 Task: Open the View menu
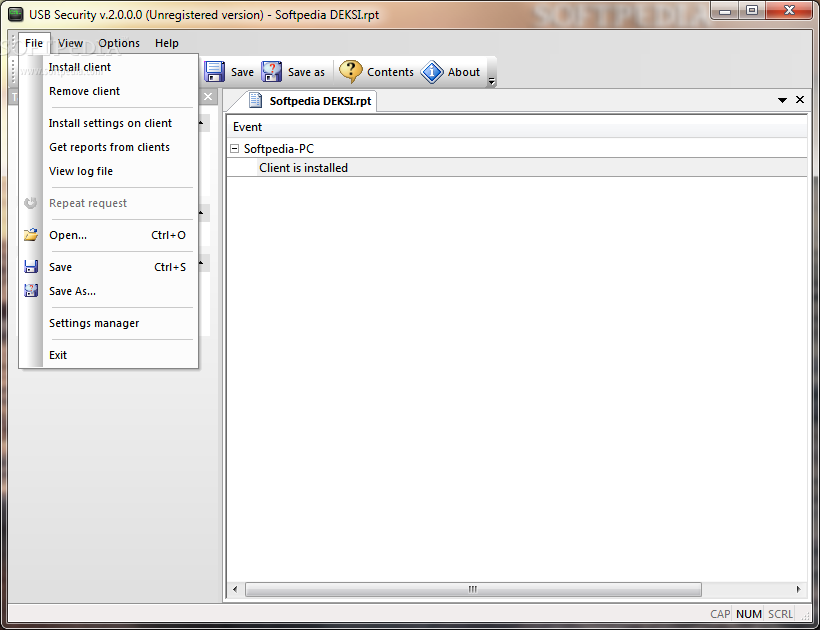[70, 43]
